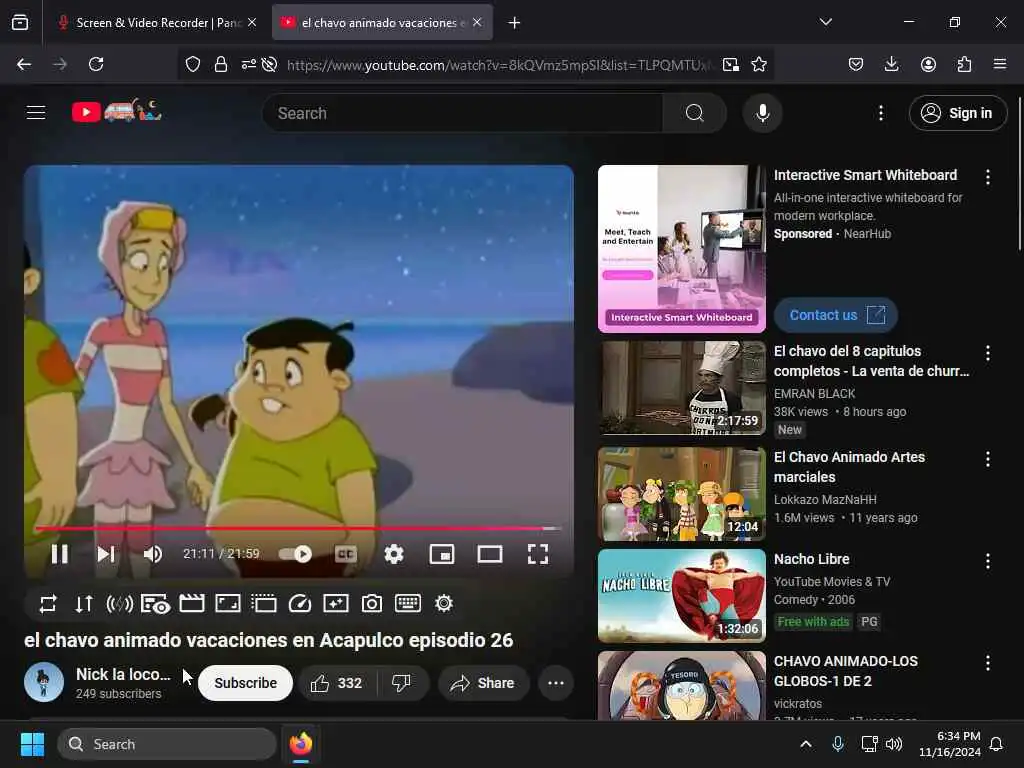Screen dimensions: 1024x768
Task: Toggle the autoplay switch in player
Action: pos(295,554)
